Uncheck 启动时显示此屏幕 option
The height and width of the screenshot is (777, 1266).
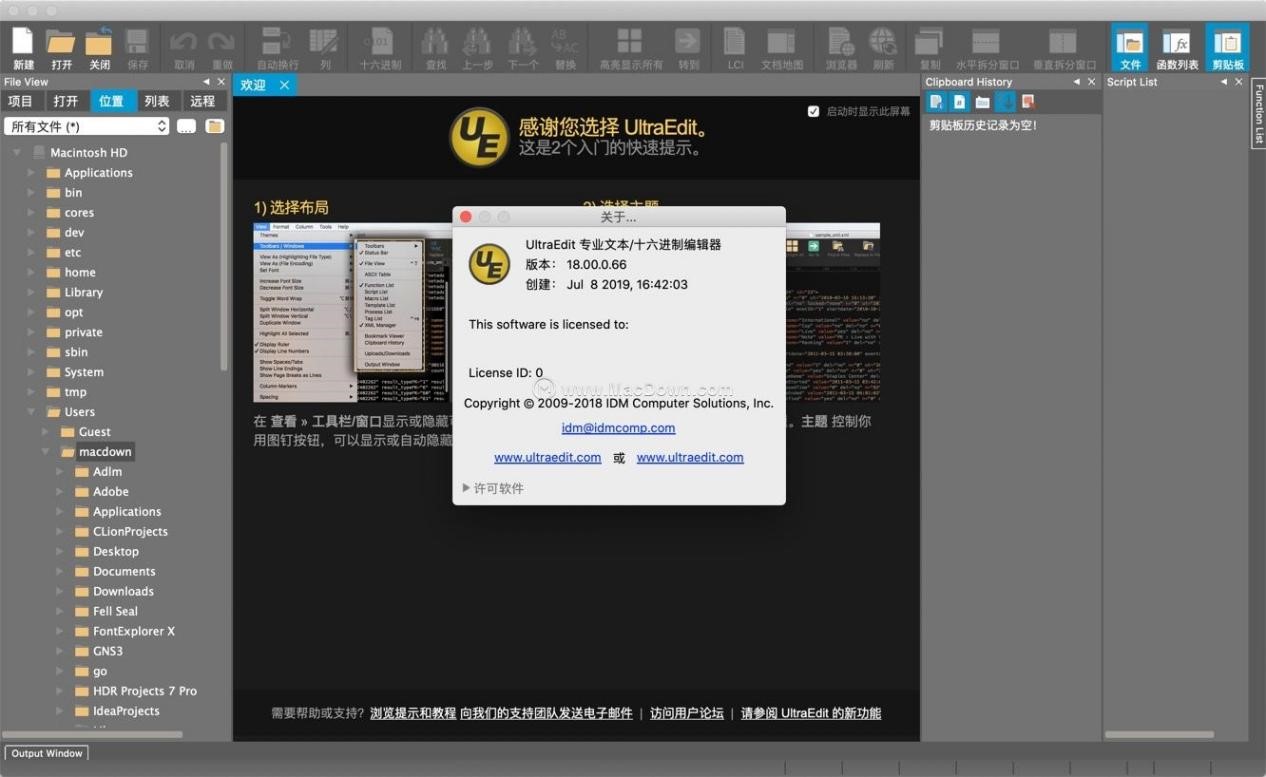[x=814, y=111]
